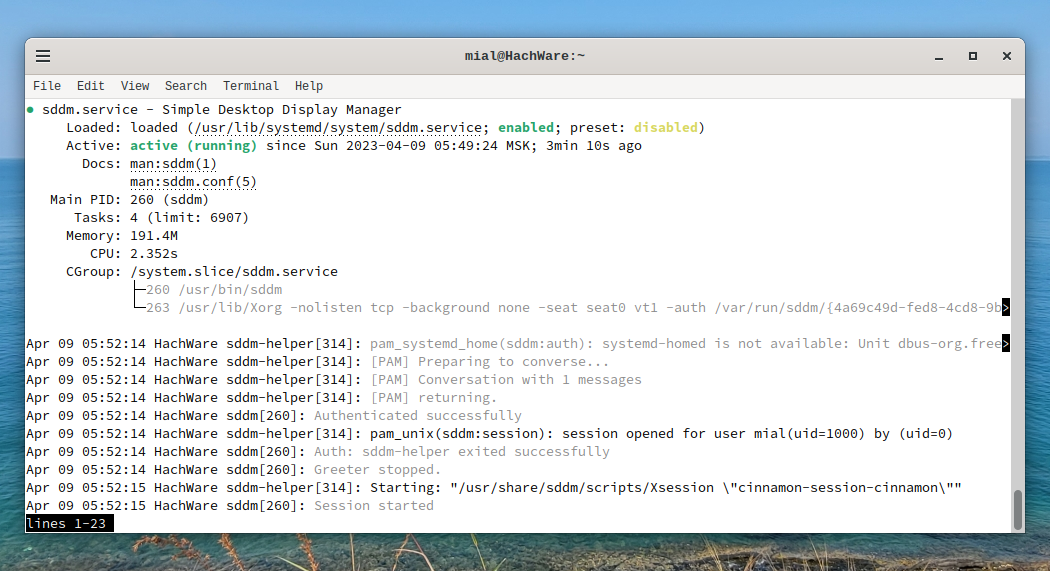Click 'Simple Desktop Display Manager' heading text
This screenshot has height=571, width=1050.
point(282,110)
